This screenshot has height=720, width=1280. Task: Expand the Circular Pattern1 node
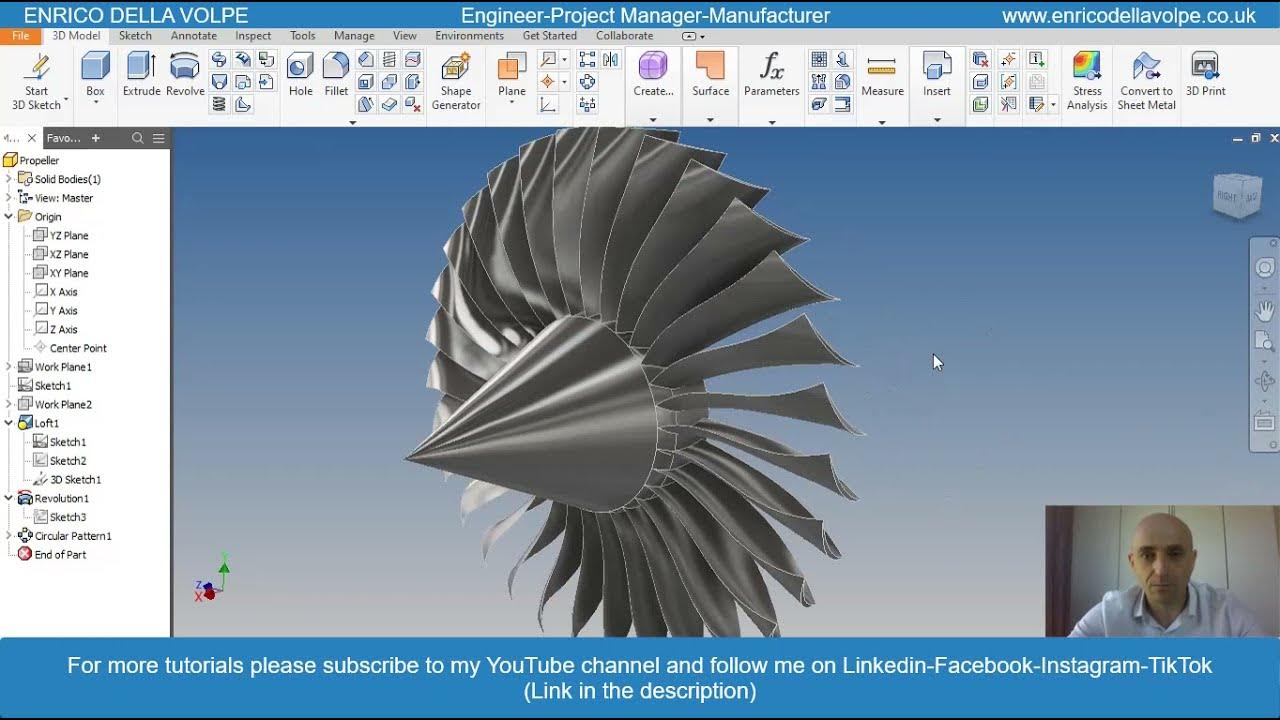(x=9, y=536)
